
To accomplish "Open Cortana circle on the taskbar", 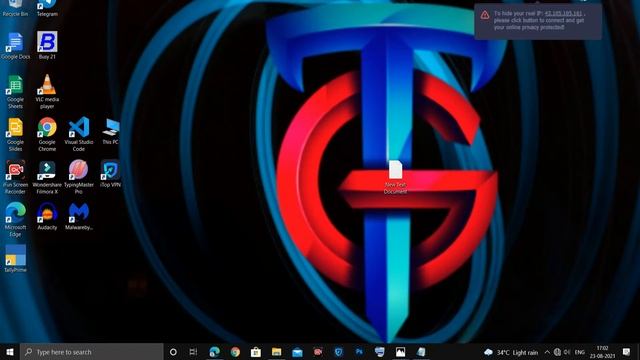I will click(173, 352).
